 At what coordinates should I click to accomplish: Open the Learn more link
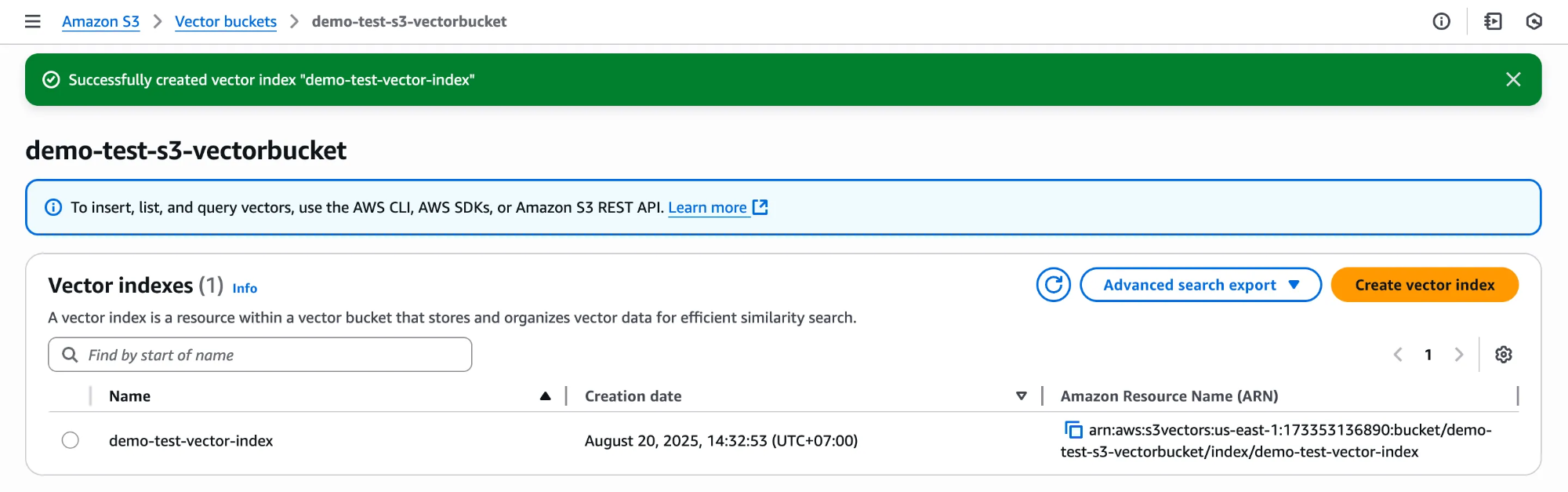(x=707, y=207)
